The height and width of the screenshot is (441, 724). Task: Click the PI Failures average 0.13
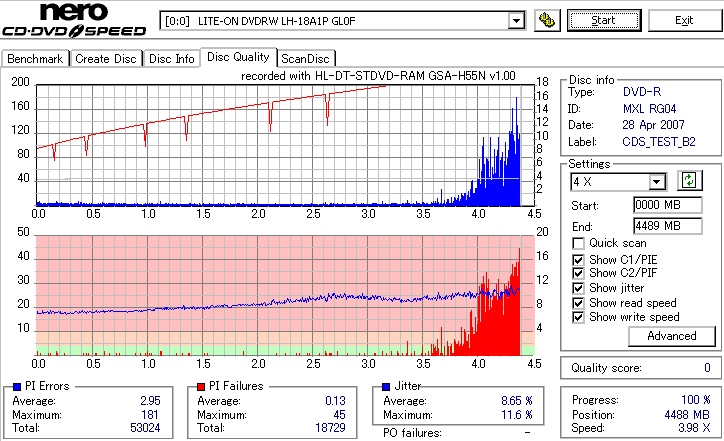335,401
